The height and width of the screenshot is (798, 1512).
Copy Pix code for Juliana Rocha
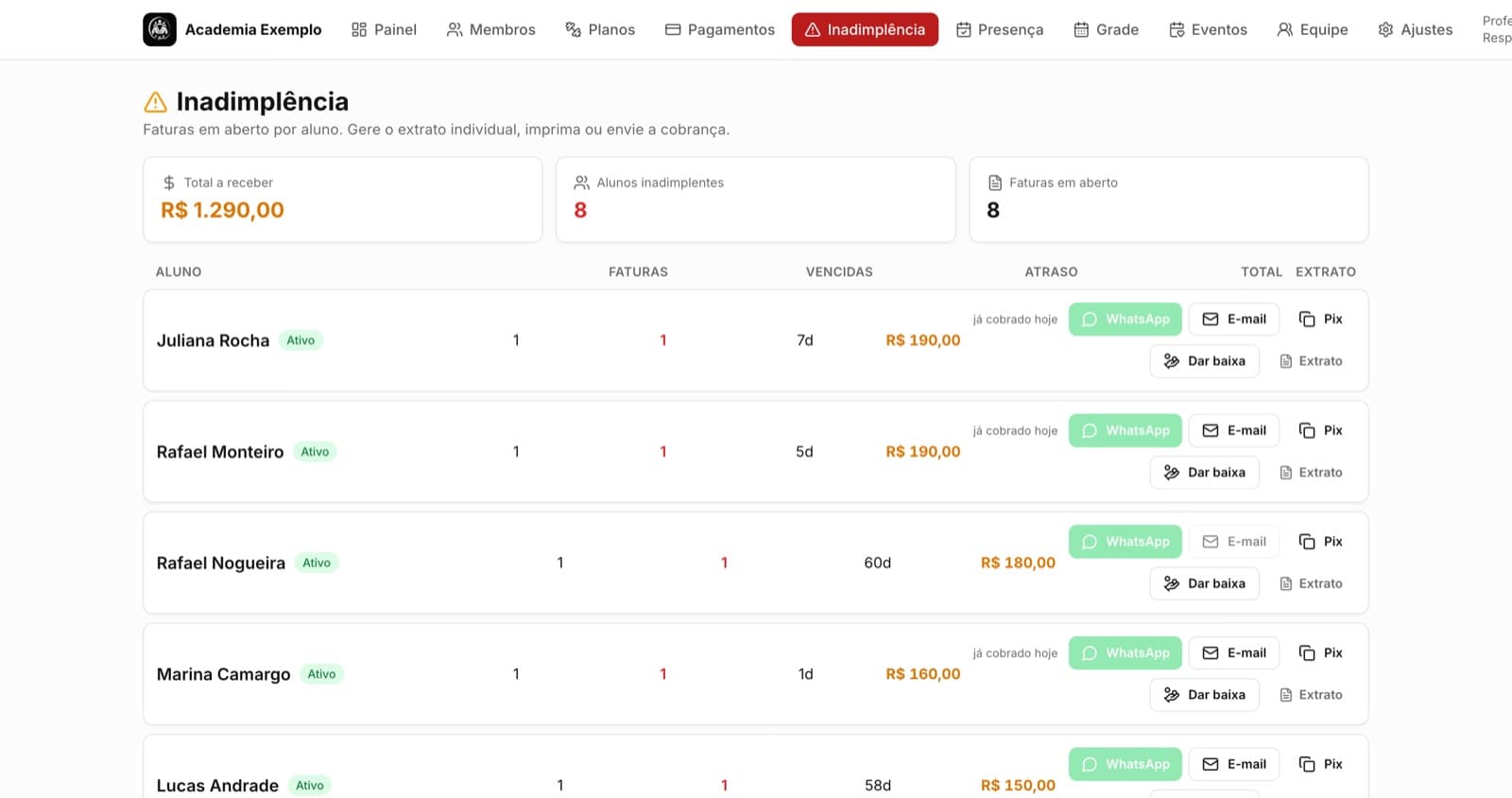tap(1321, 320)
